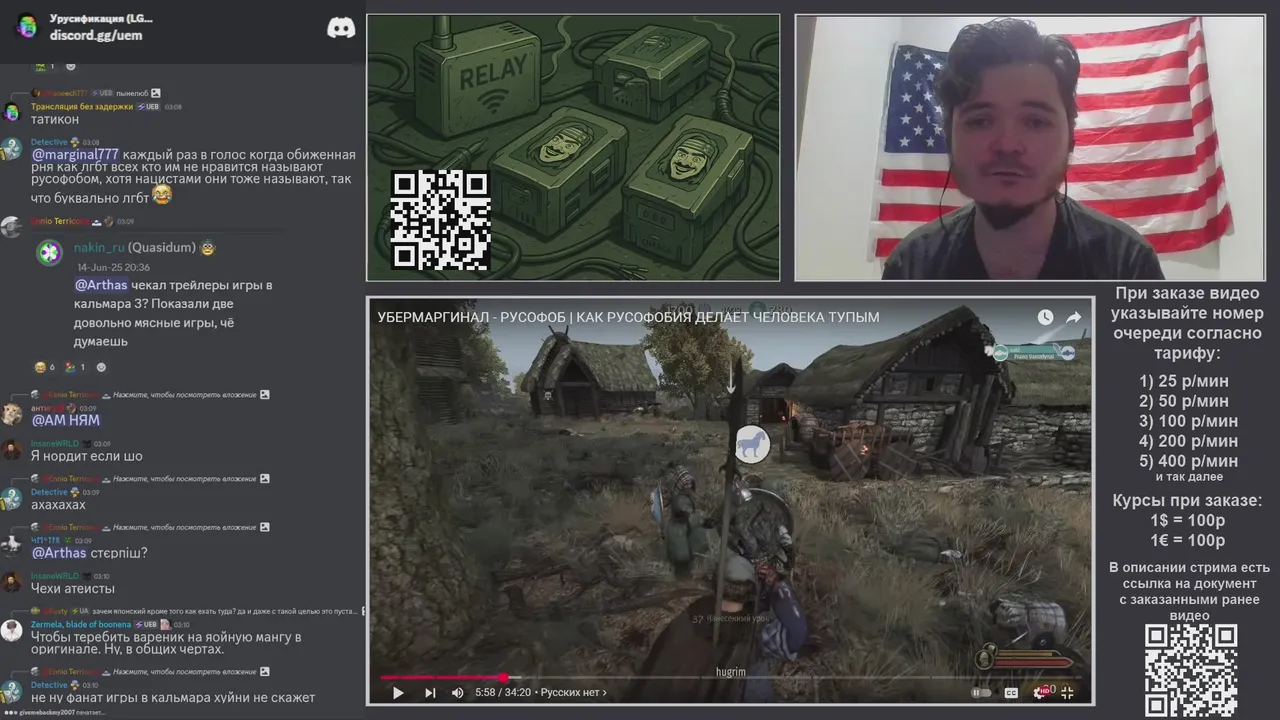Open the video title УБЕРМАРГИНАЛ - РУСОФОБ

[x=628, y=317]
